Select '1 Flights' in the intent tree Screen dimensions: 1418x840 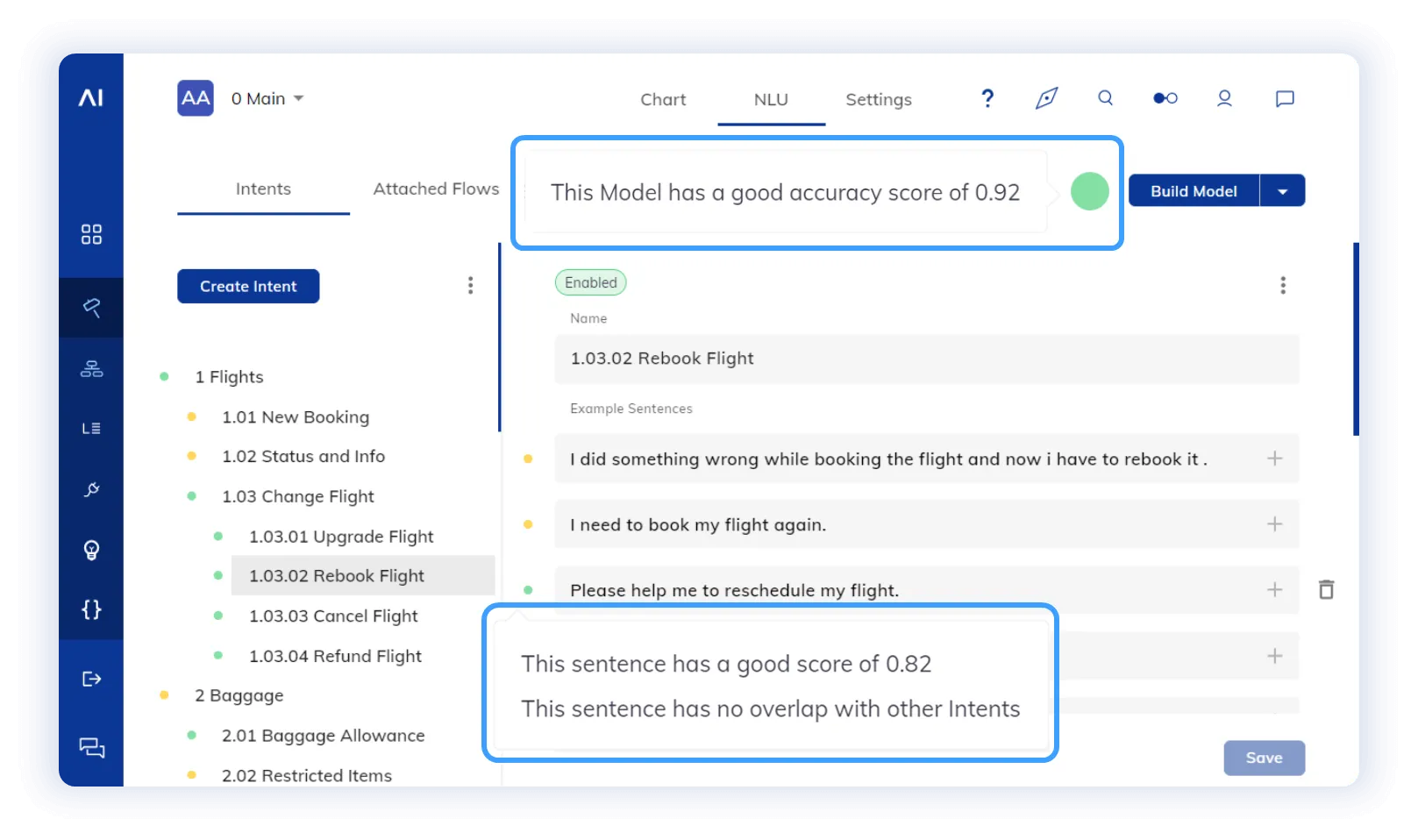click(x=229, y=377)
